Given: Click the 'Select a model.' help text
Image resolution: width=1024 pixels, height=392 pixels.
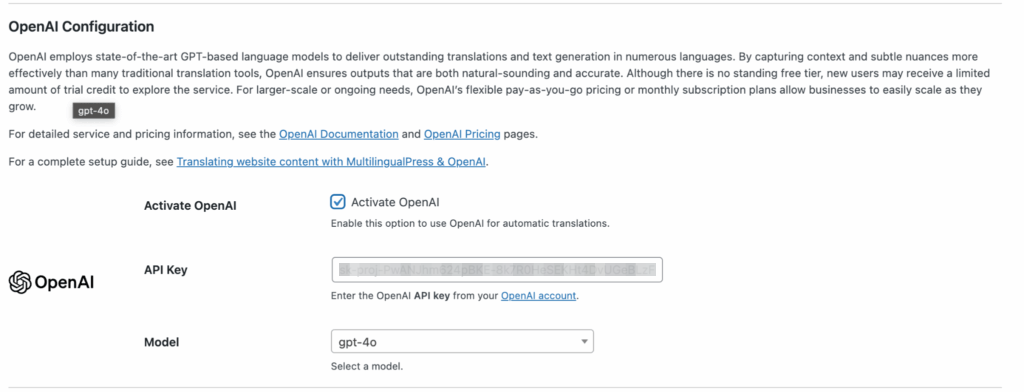Looking at the screenshot, I should pos(367,367).
